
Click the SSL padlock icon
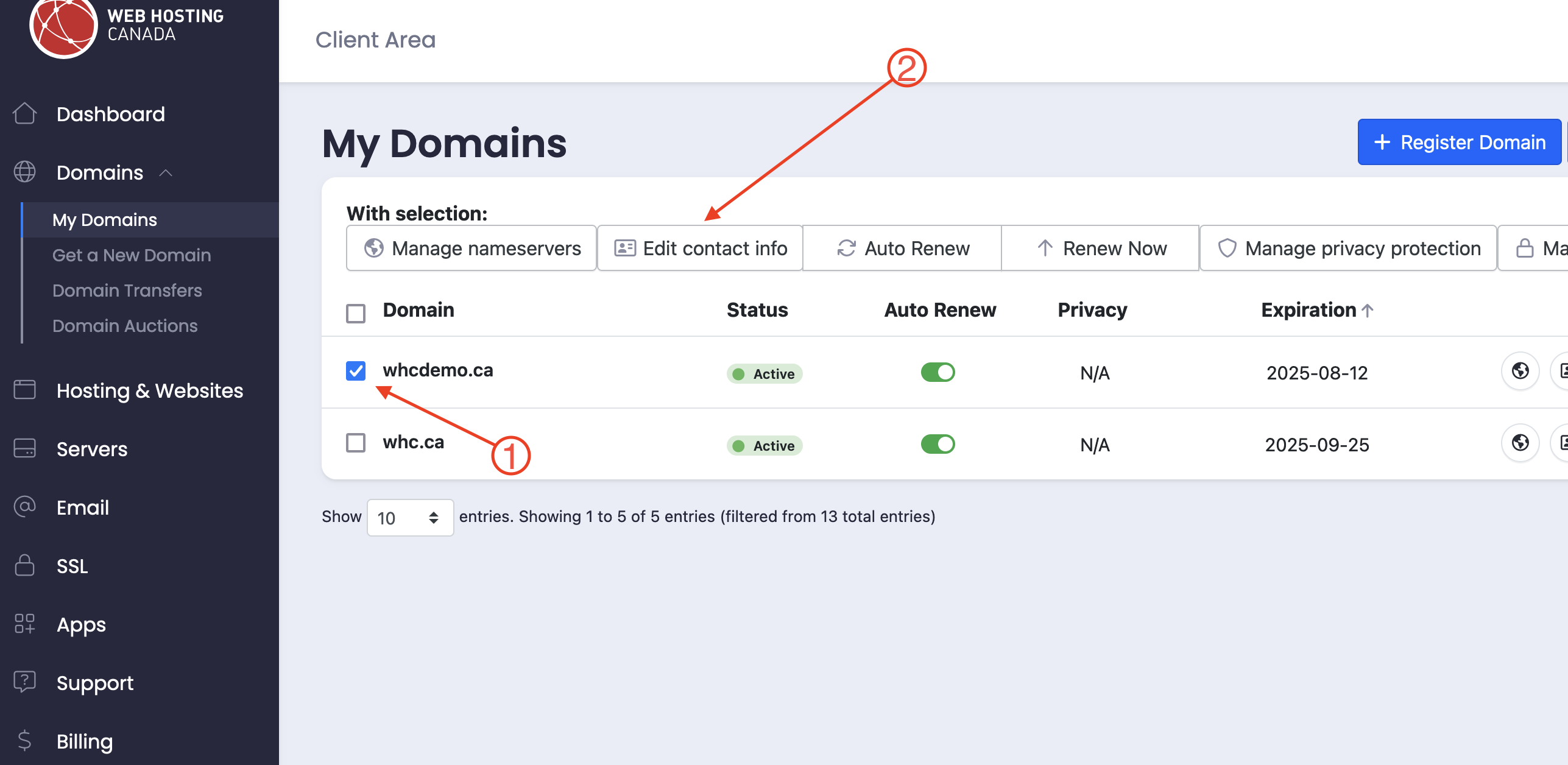click(24, 565)
